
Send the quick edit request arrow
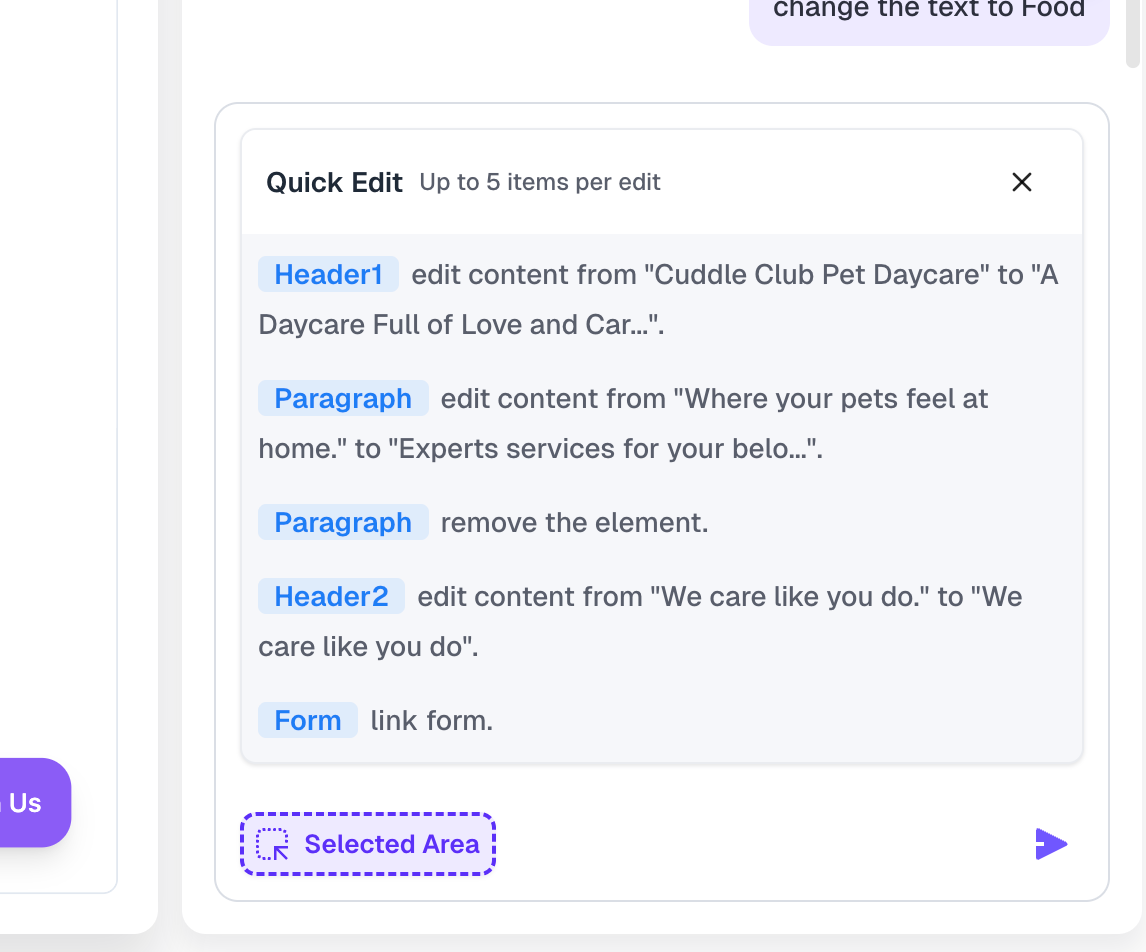(1051, 844)
